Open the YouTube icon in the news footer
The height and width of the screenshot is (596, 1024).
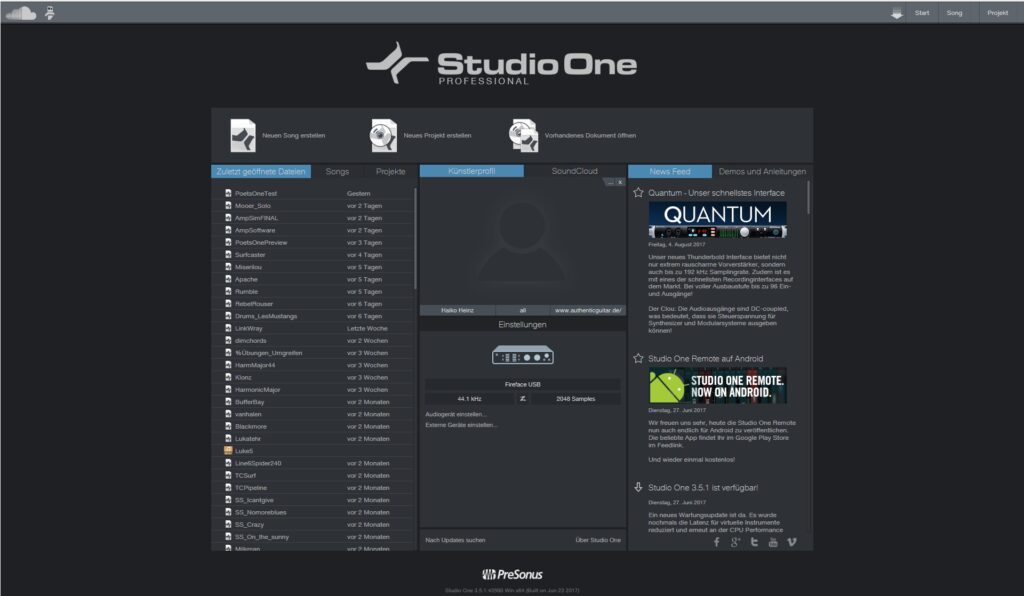[x=773, y=542]
